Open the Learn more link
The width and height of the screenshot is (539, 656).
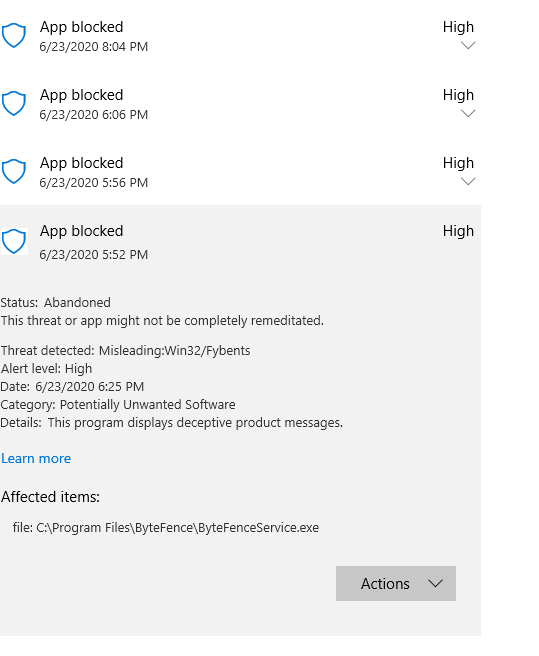[x=36, y=458]
